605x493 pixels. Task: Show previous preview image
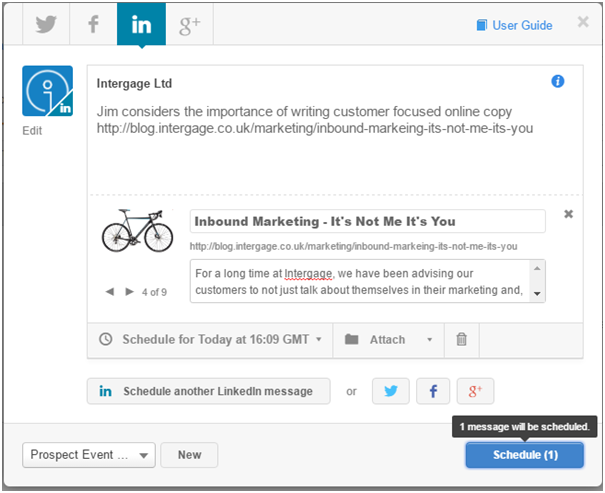pyautogui.click(x=110, y=292)
